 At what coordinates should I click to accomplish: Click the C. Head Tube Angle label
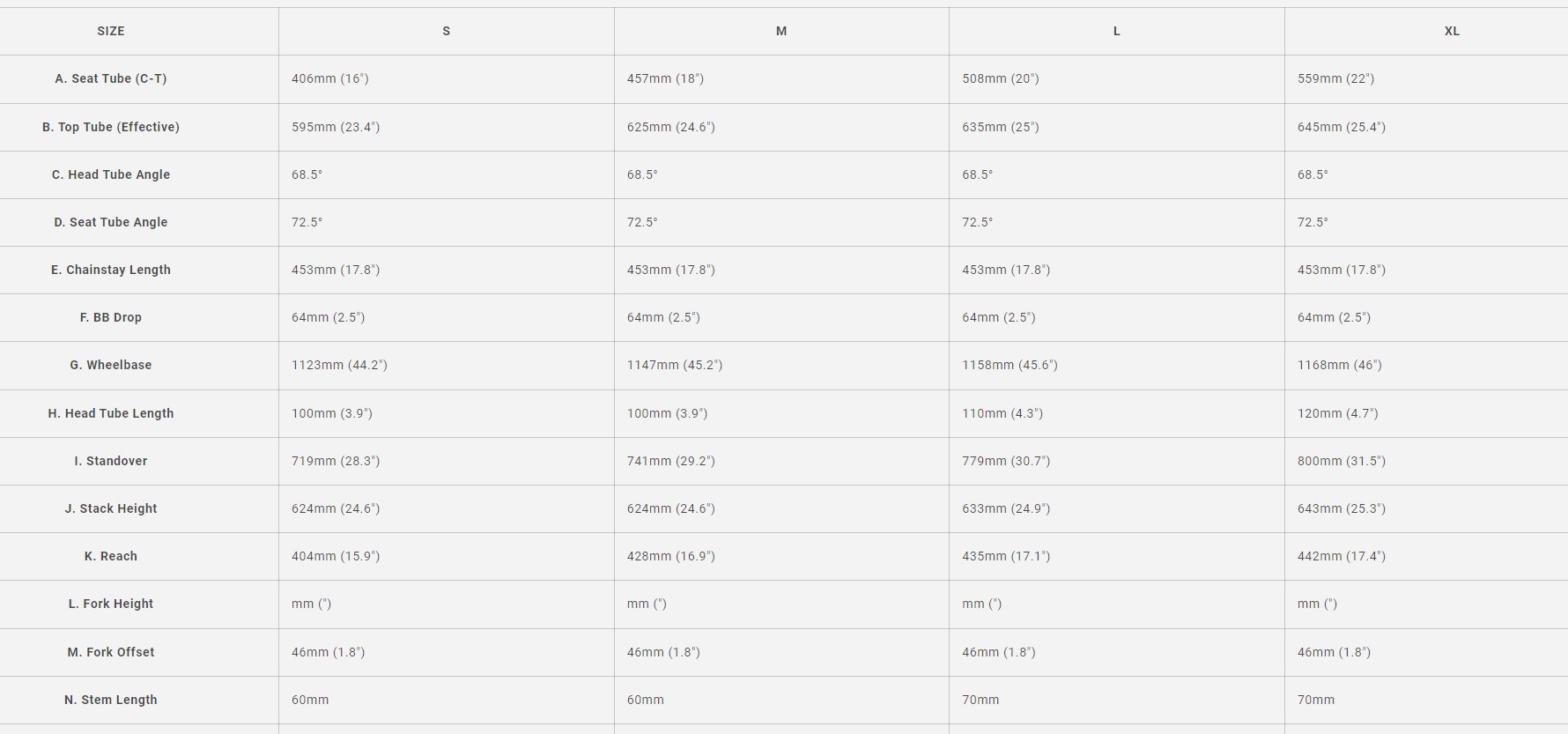click(x=111, y=174)
